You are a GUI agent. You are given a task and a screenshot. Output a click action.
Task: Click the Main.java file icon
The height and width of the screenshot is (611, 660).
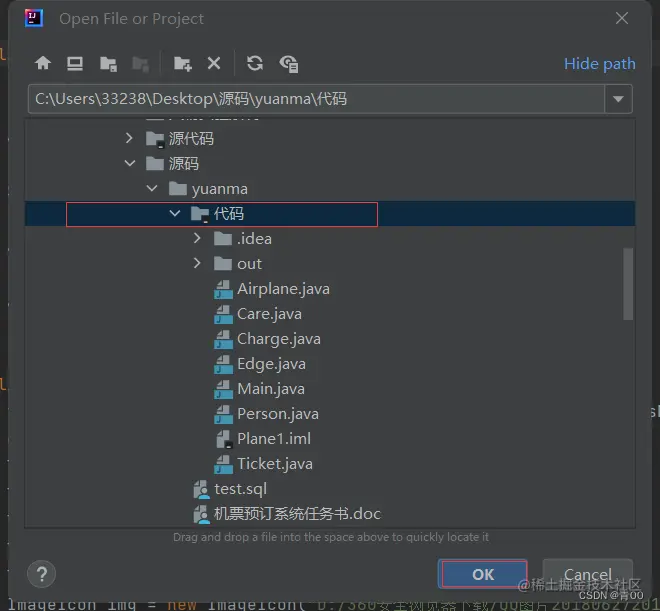[x=223, y=389]
